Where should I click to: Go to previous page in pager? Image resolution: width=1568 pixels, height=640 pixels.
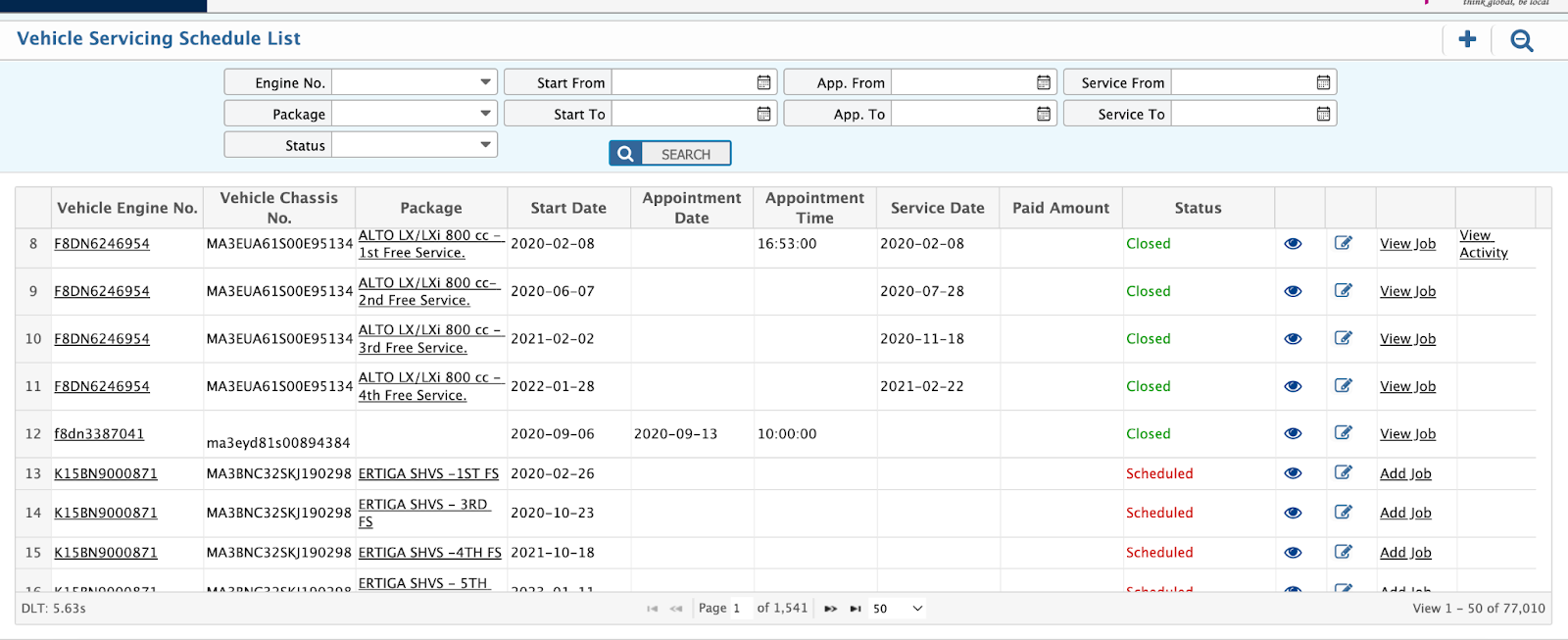pyautogui.click(x=676, y=609)
